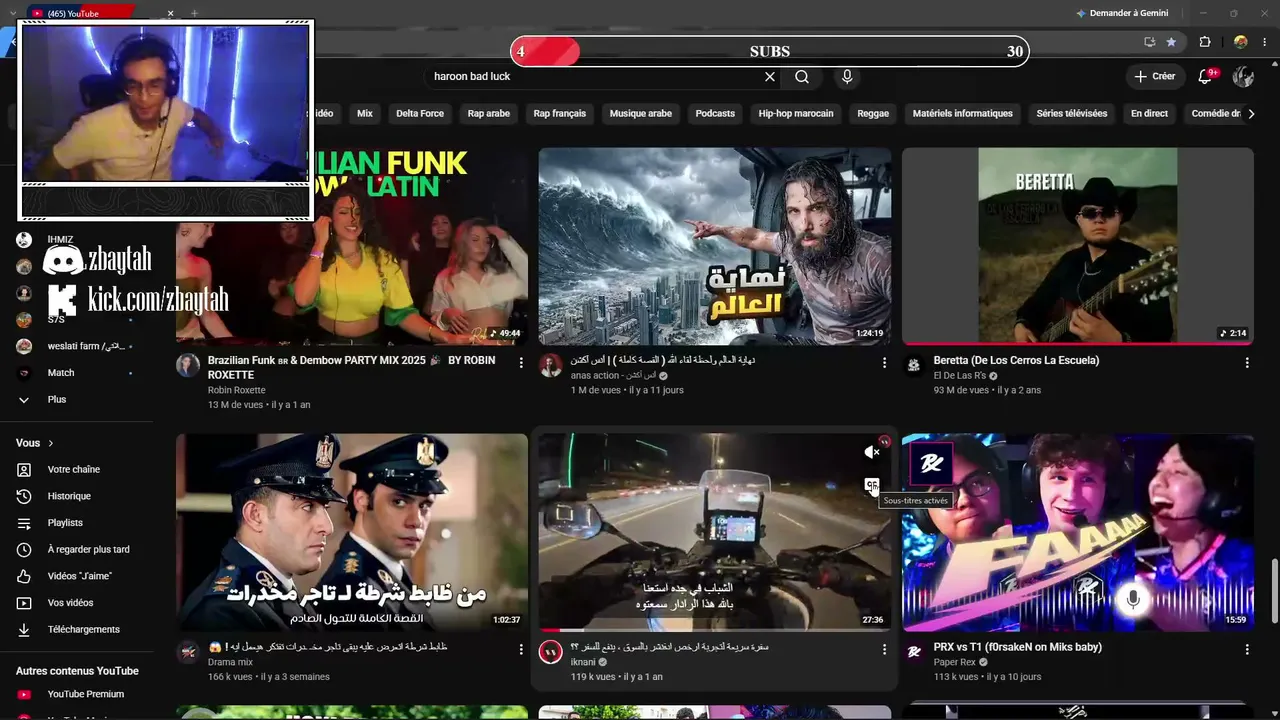Click the Créer button
This screenshot has width=1280, height=720.
[x=1155, y=77]
